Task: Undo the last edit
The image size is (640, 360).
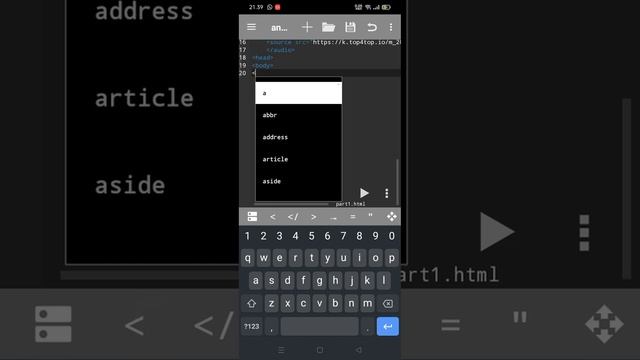Action: pyautogui.click(x=371, y=27)
